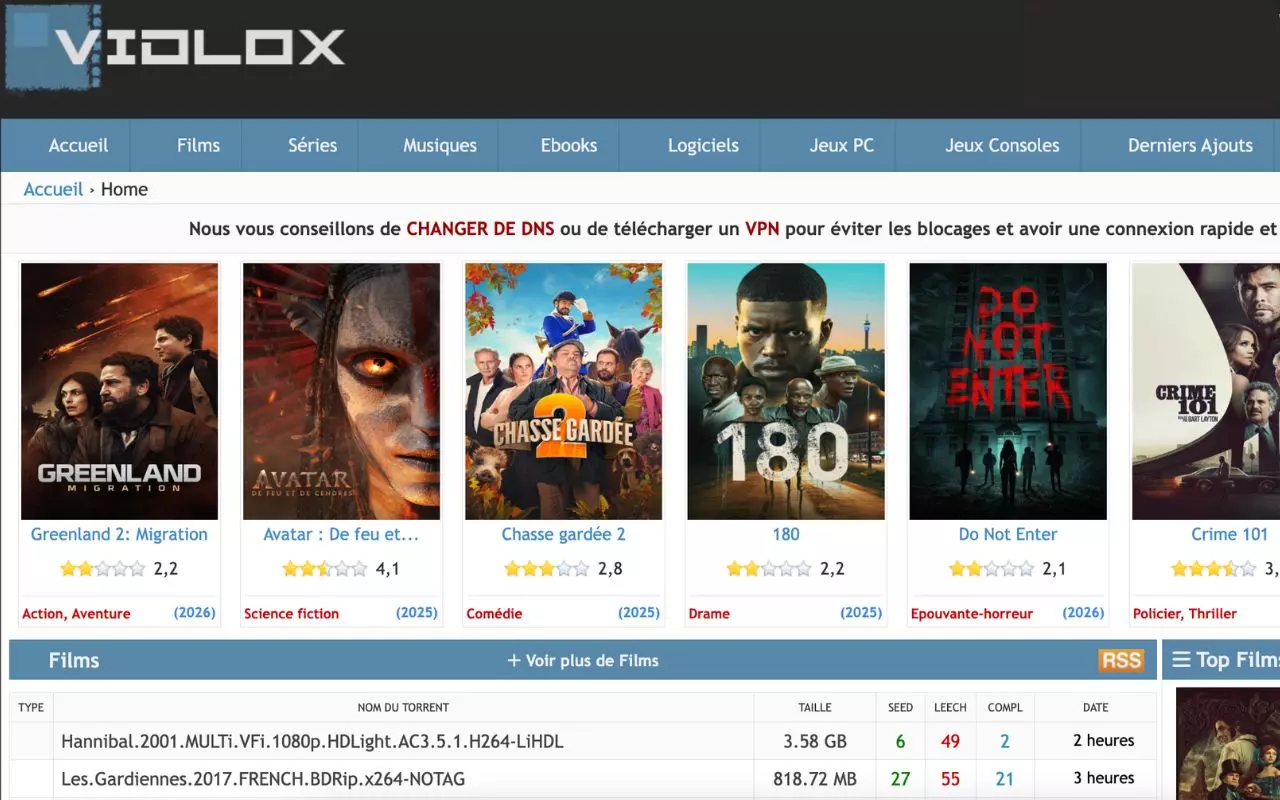
Task: Open the Chasse Gardée 2 poster
Action: click(563, 391)
